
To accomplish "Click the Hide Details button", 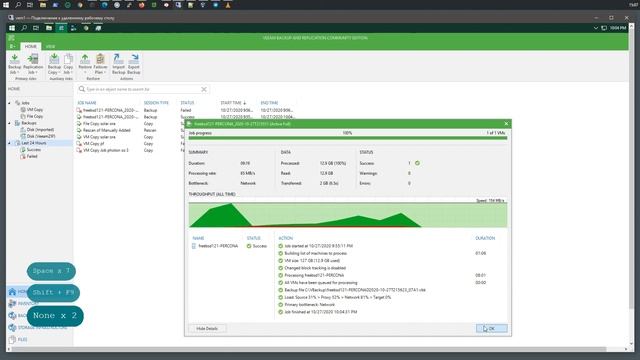I will [207, 328].
